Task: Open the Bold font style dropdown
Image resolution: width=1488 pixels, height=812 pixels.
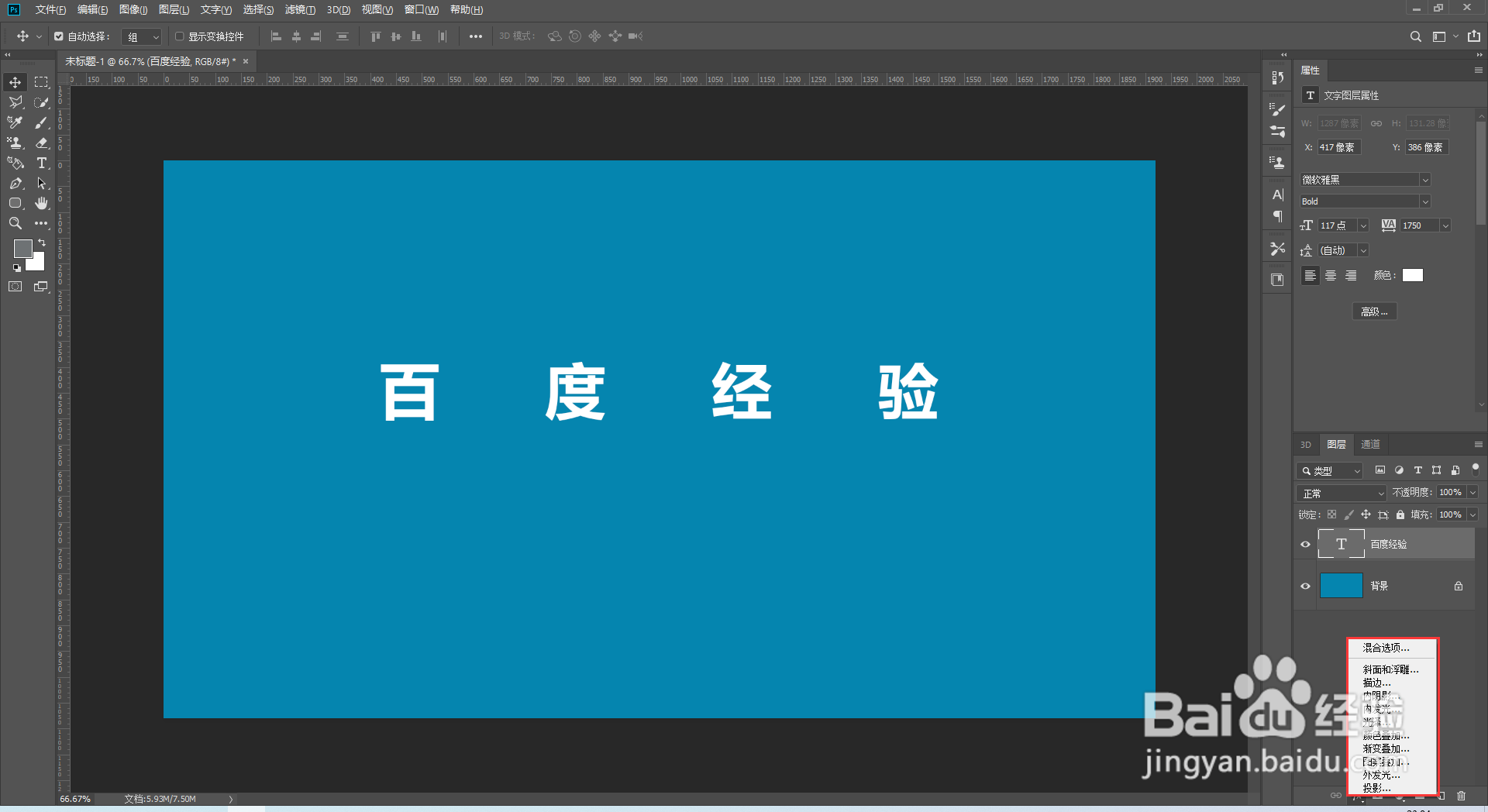Action: [x=1424, y=201]
